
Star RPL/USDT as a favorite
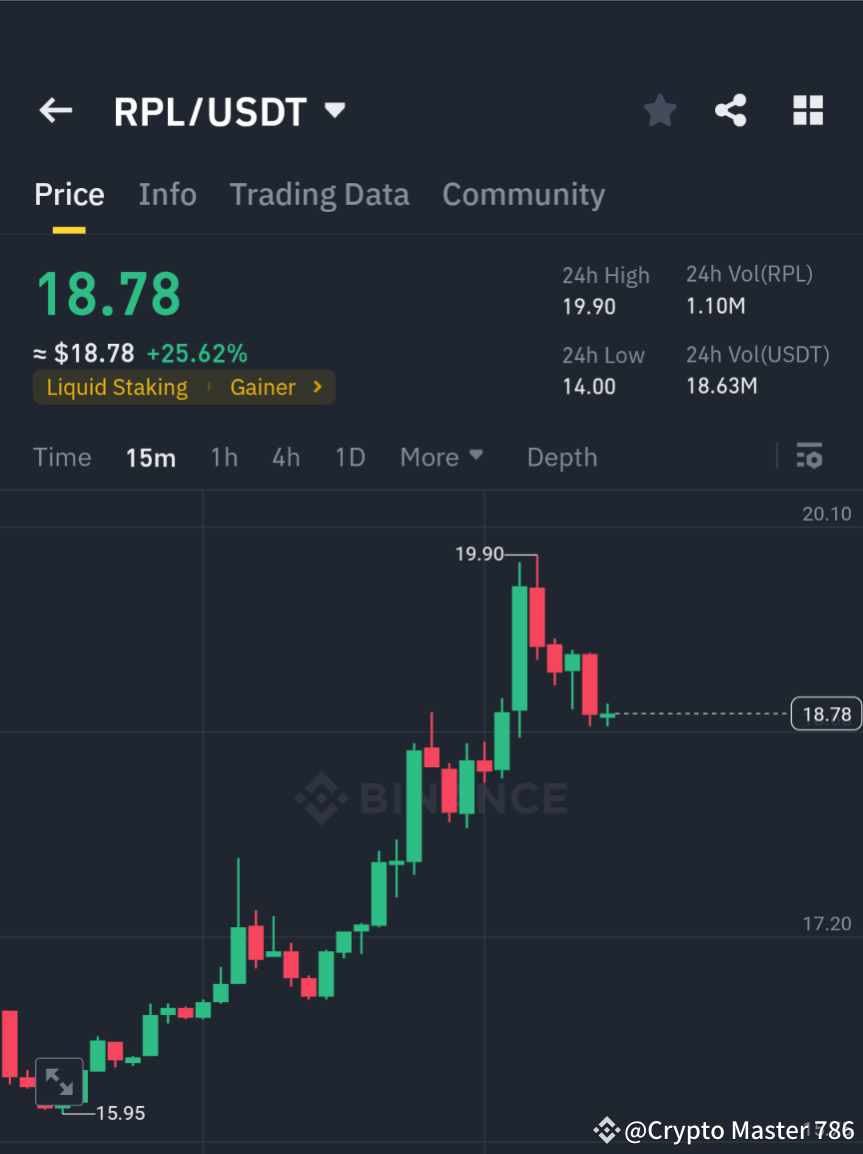click(x=659, y=110)
